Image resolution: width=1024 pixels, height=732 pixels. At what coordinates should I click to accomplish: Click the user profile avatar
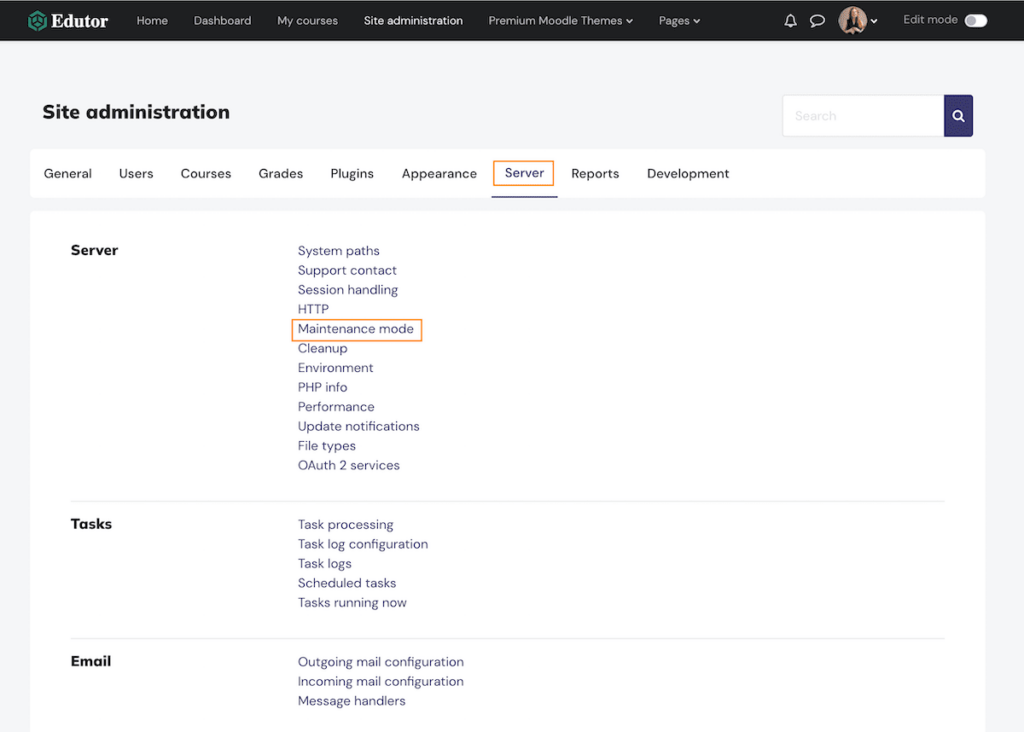[x=852, y=20]
